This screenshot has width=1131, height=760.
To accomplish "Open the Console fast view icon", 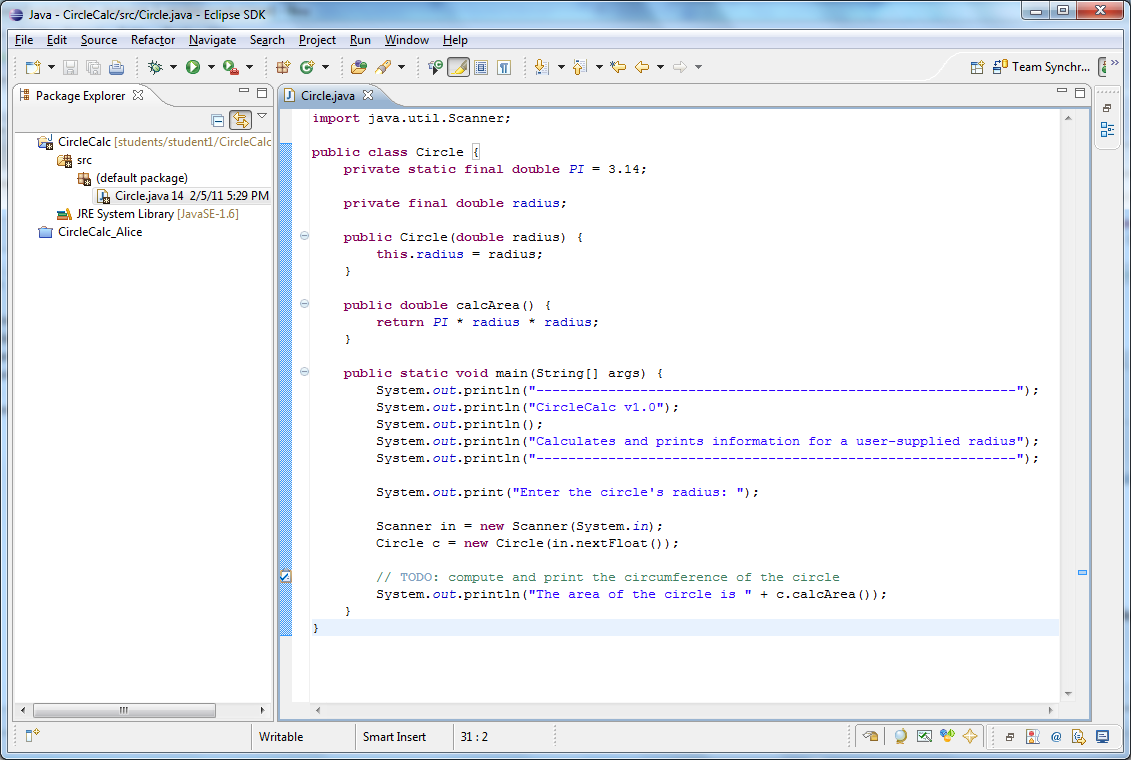I will pos(1102,737).
